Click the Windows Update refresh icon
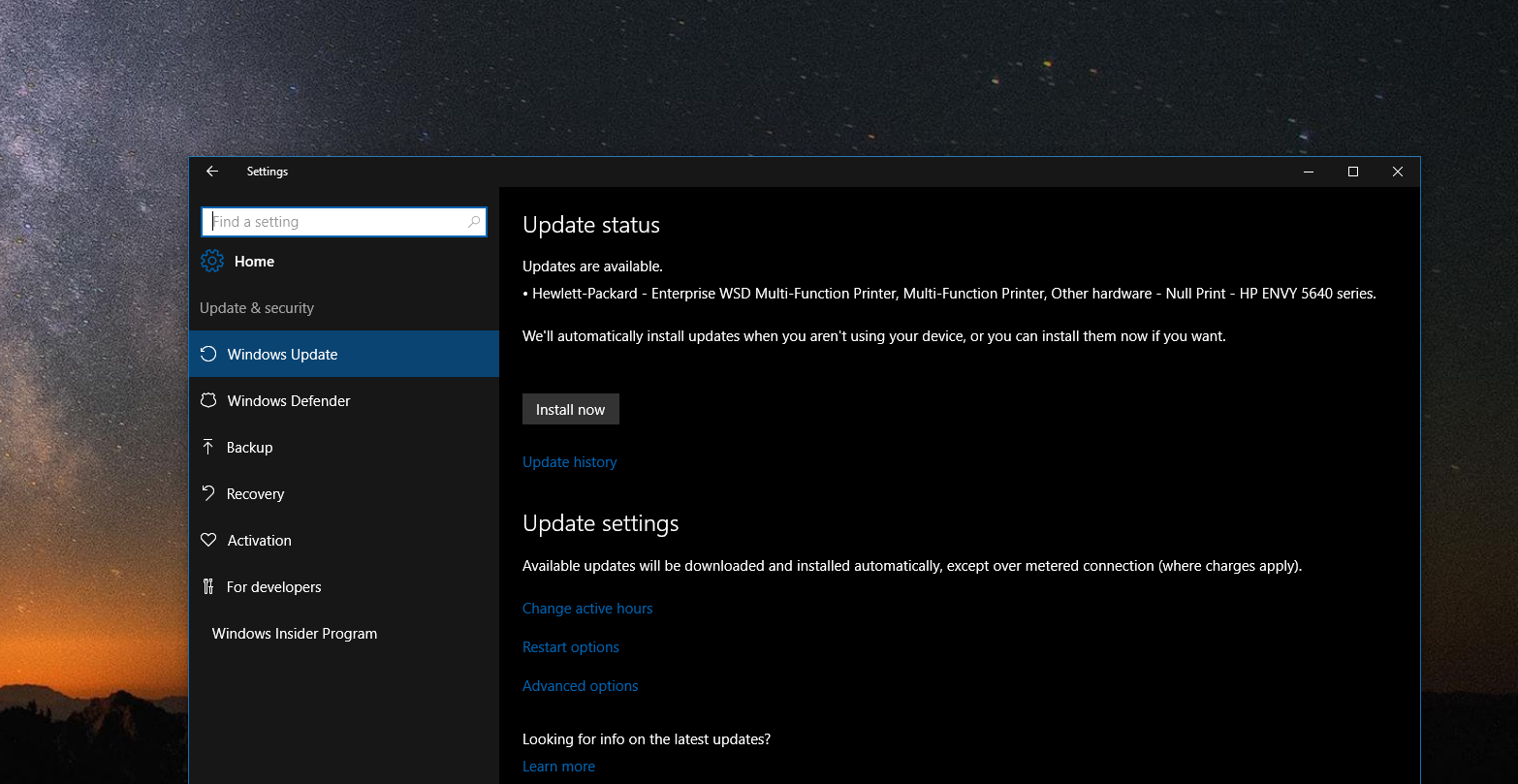Image resolution: width=1518 pixels, height=784 pixels. [208, 354]
